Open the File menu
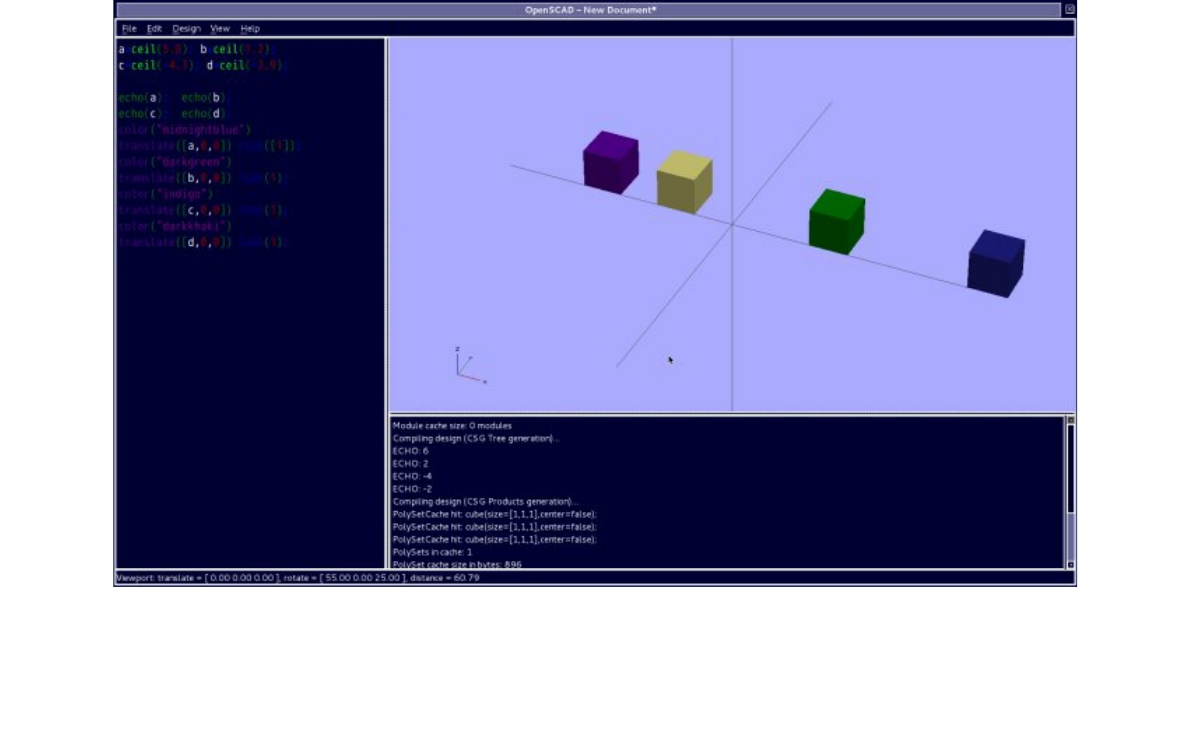Image resolution: width=1190 pixels, height=732 pixels. pos(129,28)
